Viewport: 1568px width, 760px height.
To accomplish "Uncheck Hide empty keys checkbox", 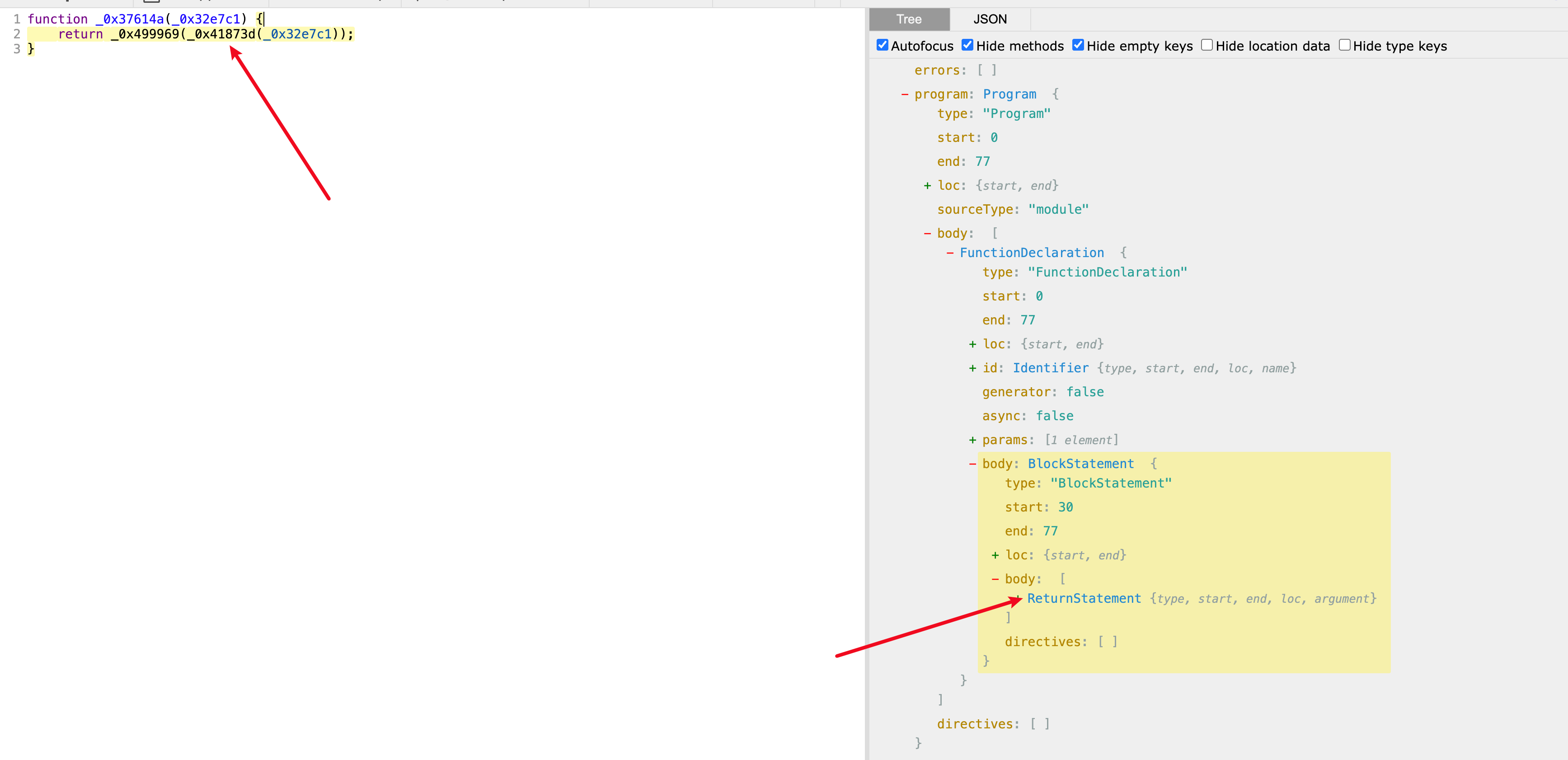I will click(1078, 45).
